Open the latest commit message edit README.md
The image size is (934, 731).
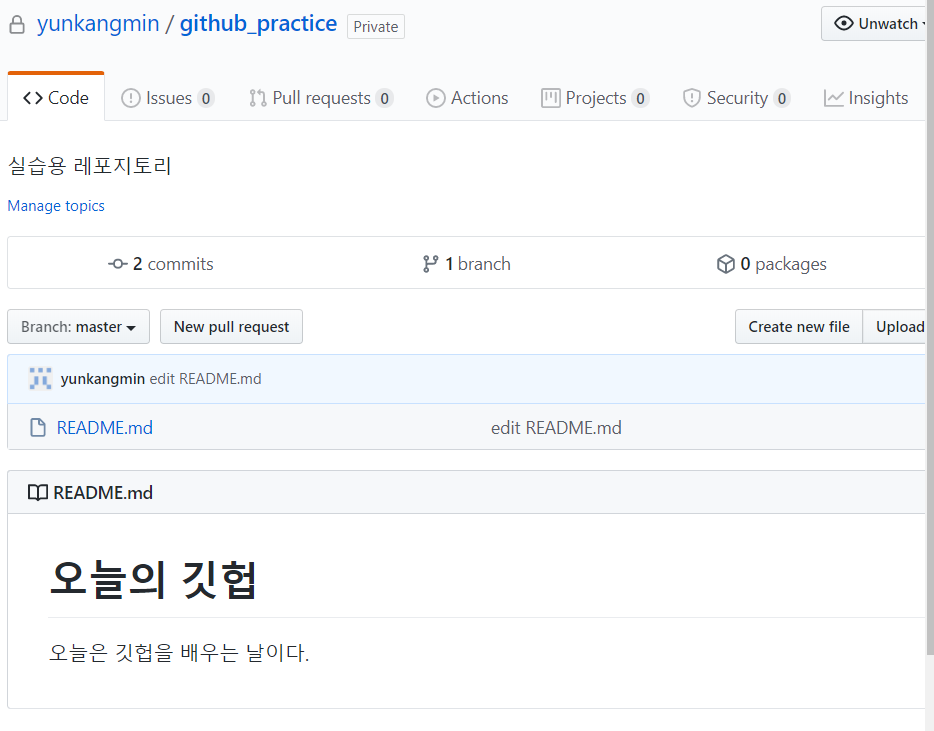[206, 379]
